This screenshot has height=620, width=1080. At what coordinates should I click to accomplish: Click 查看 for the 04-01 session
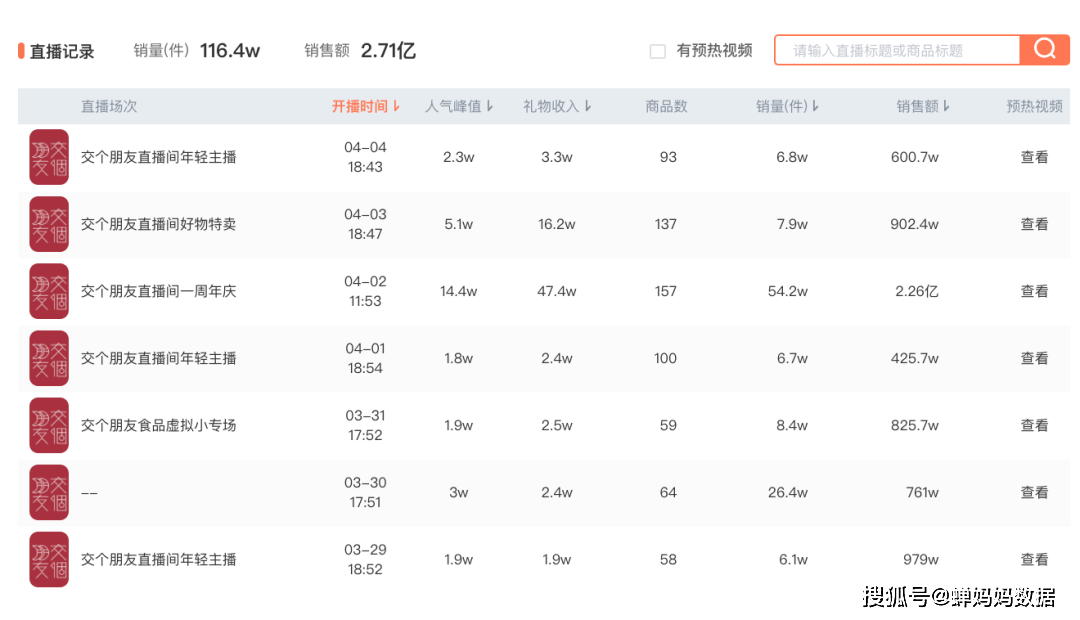point(1034,358)
